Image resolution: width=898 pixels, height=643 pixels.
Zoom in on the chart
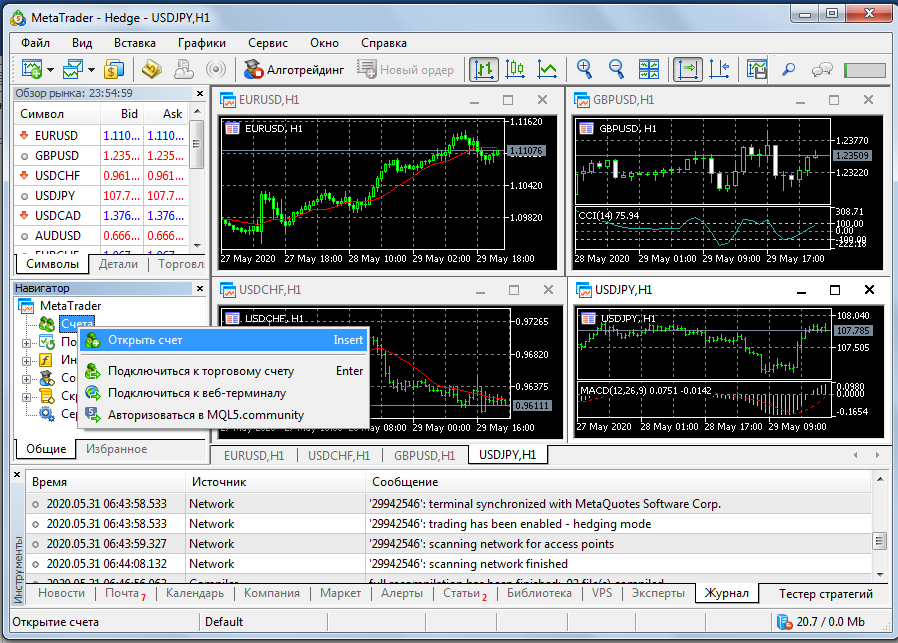pyautogui.click(x=584, y=69)
